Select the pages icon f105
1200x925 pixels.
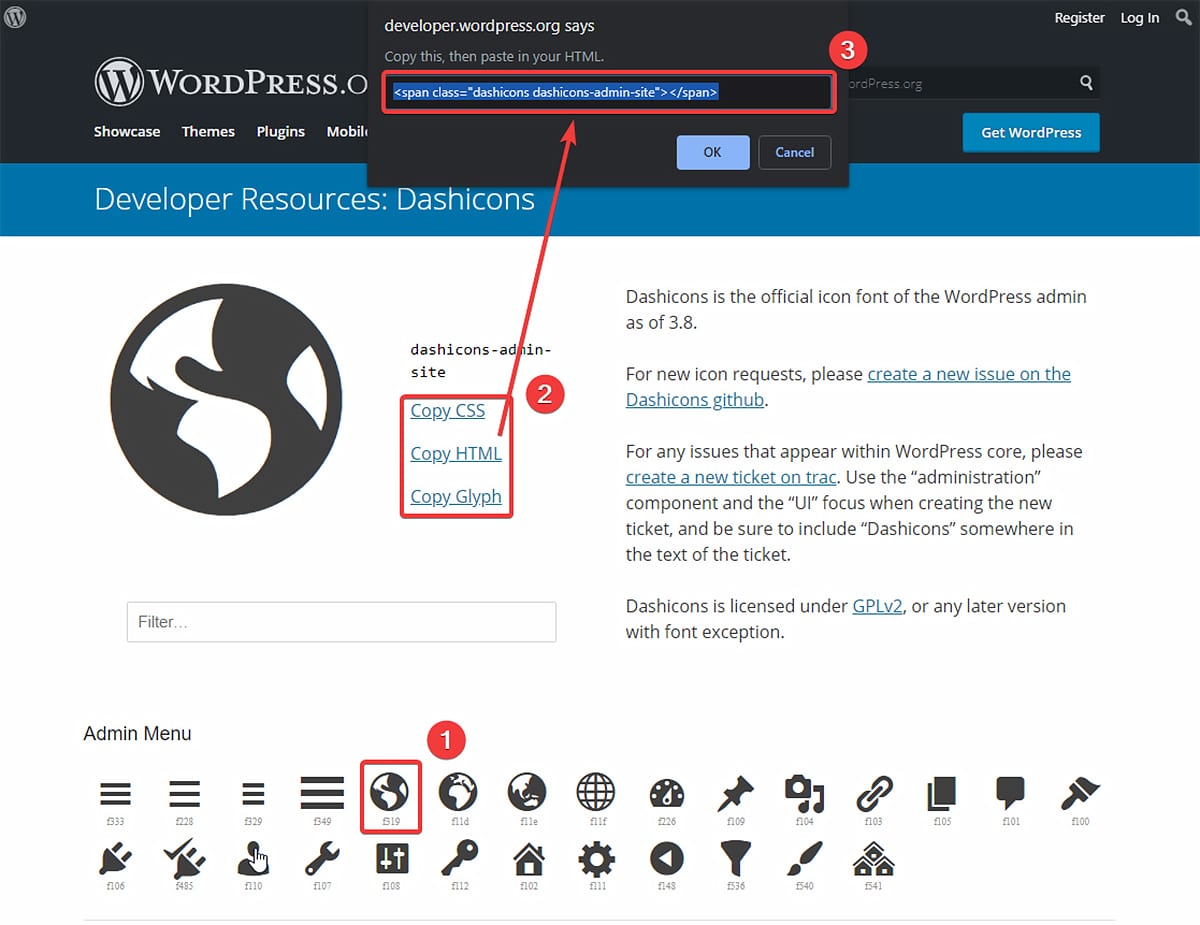click(942, 794)
